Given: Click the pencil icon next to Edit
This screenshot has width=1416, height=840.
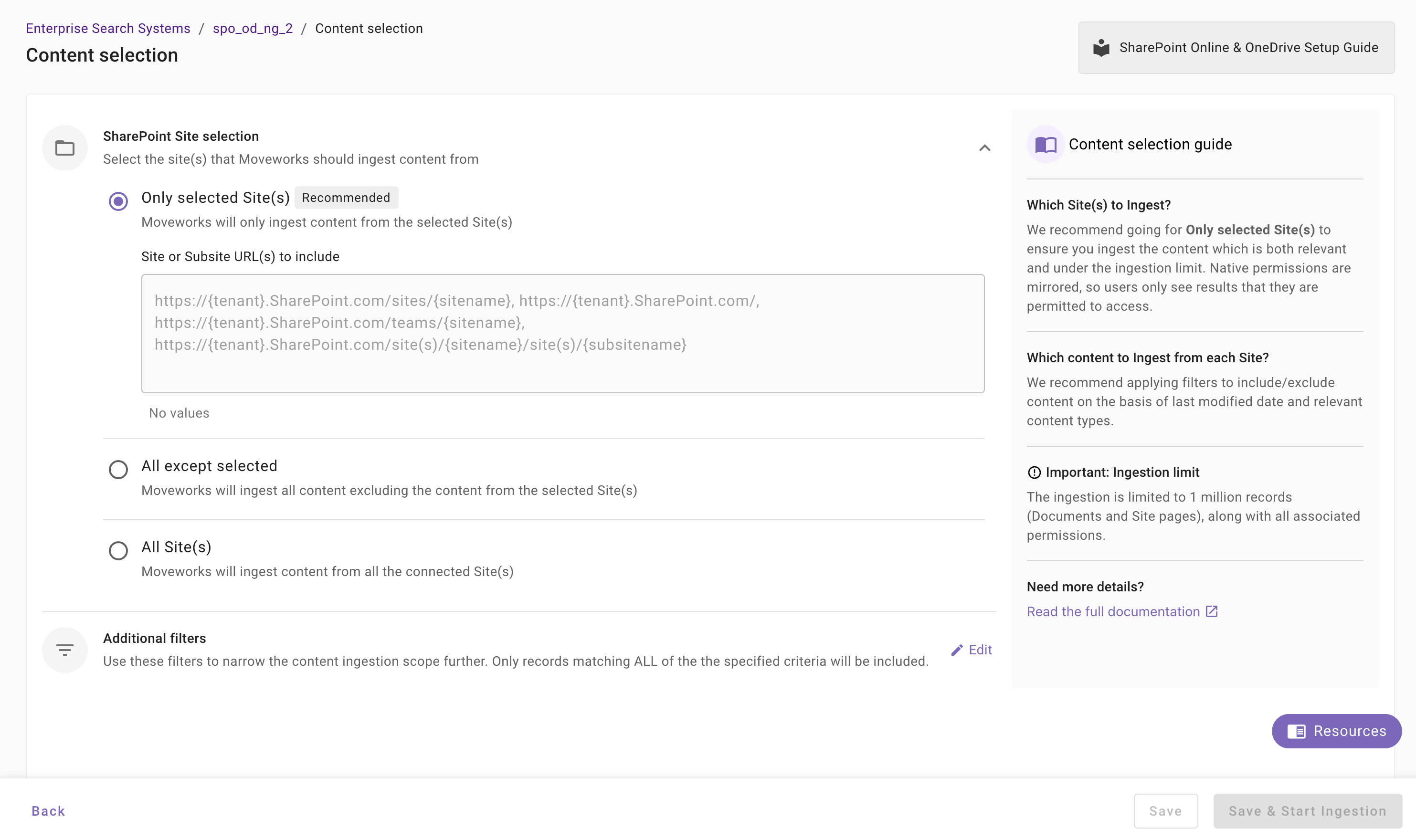Looking at the screenshot, I should [957, 650].
